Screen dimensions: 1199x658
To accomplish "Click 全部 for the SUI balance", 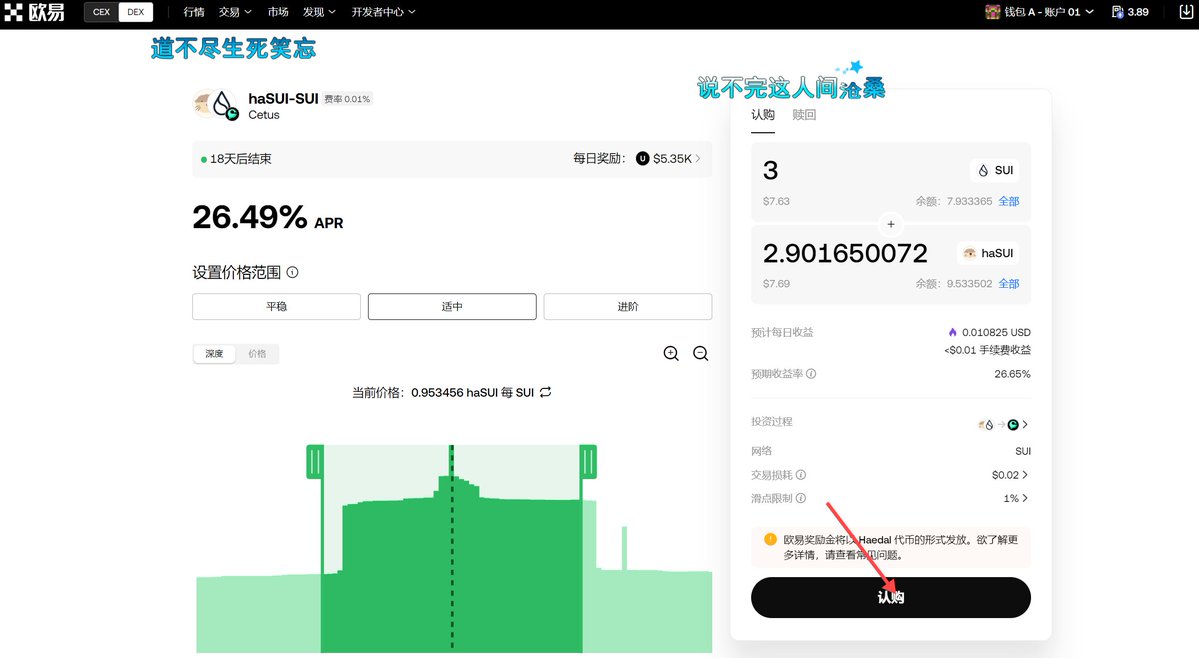I will [1009, 201].
